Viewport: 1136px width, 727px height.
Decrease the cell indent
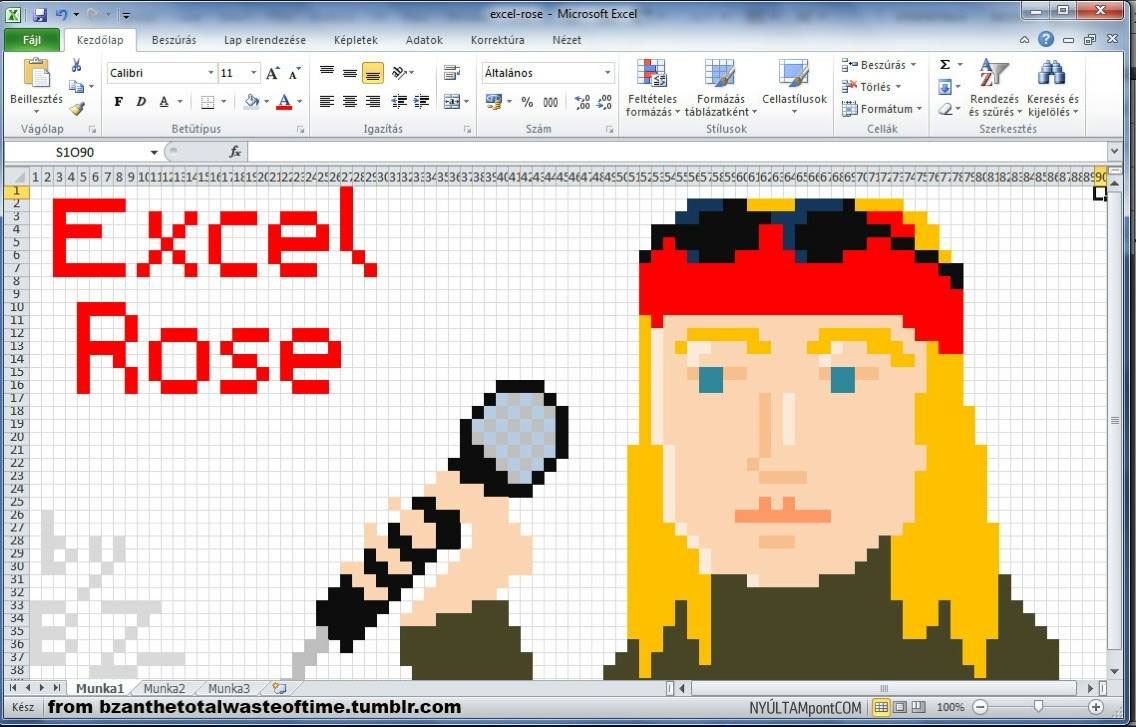(x=398, y=101)
